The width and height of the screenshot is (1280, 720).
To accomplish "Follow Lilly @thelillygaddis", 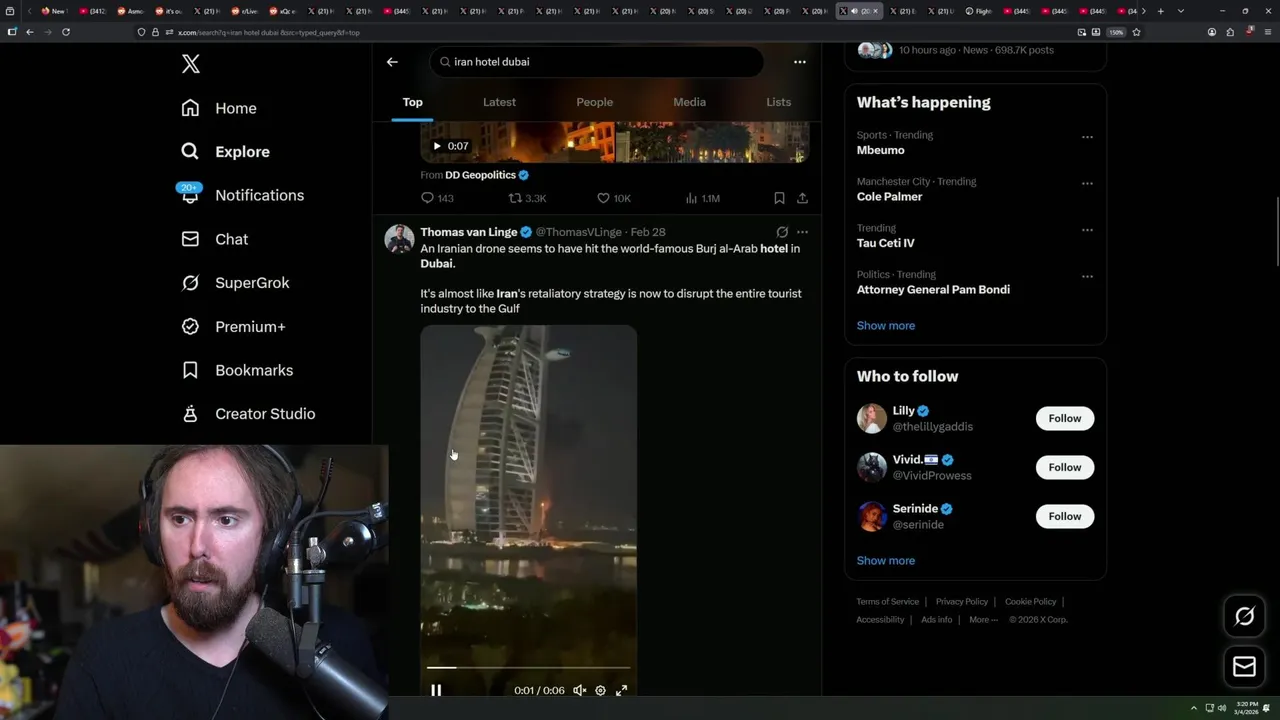I will 1064,418.
